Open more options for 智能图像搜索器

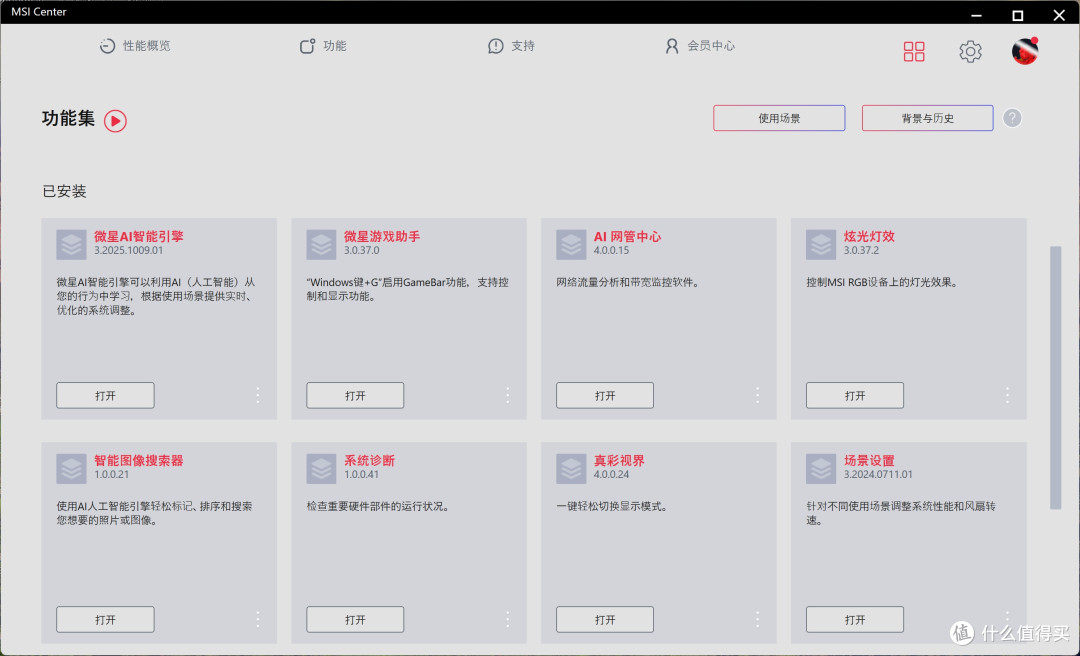[x=258, y=619]
